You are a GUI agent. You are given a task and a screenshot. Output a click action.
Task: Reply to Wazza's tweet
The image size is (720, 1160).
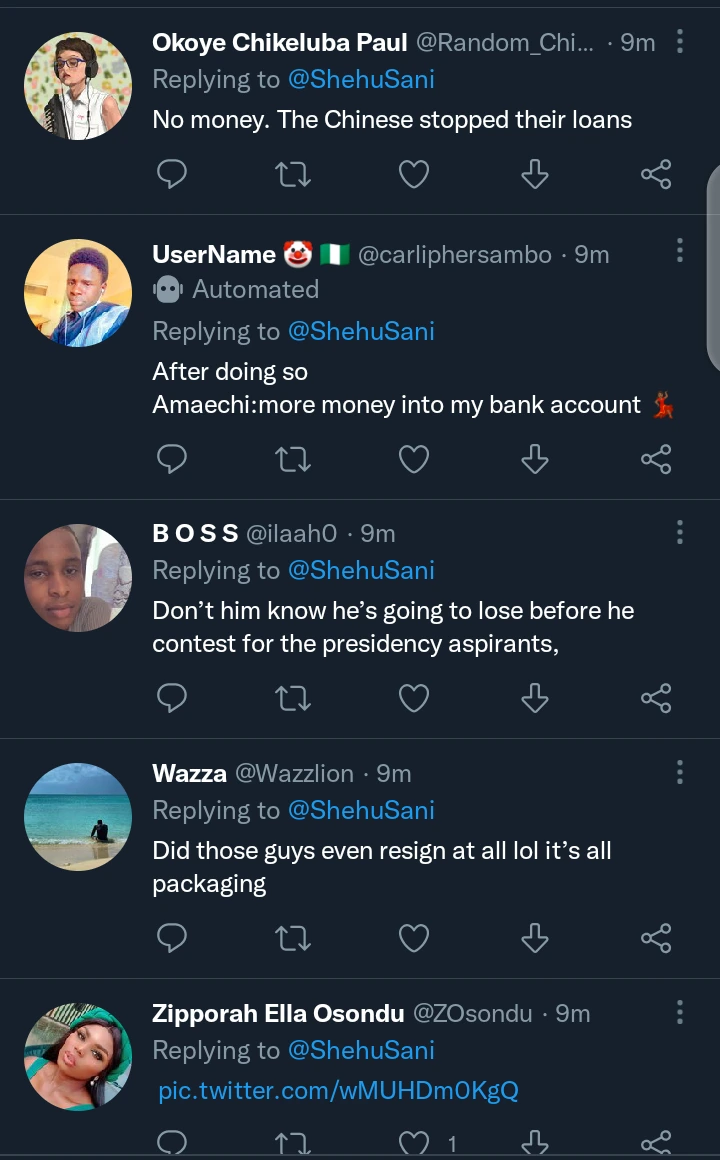(x=173, y=938)
